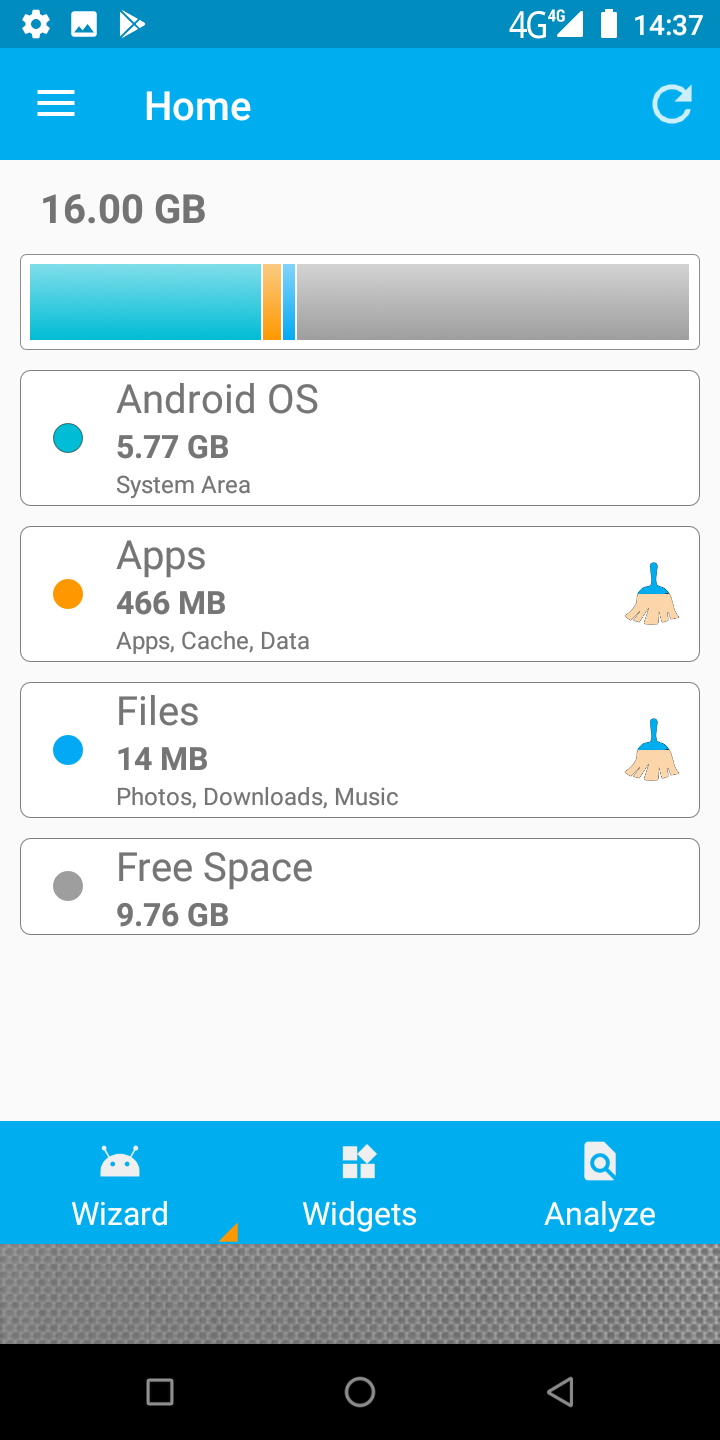The image size is (720, 1440).
Task: Switch to the Widgets tab label
Action: pos(360,1214)
